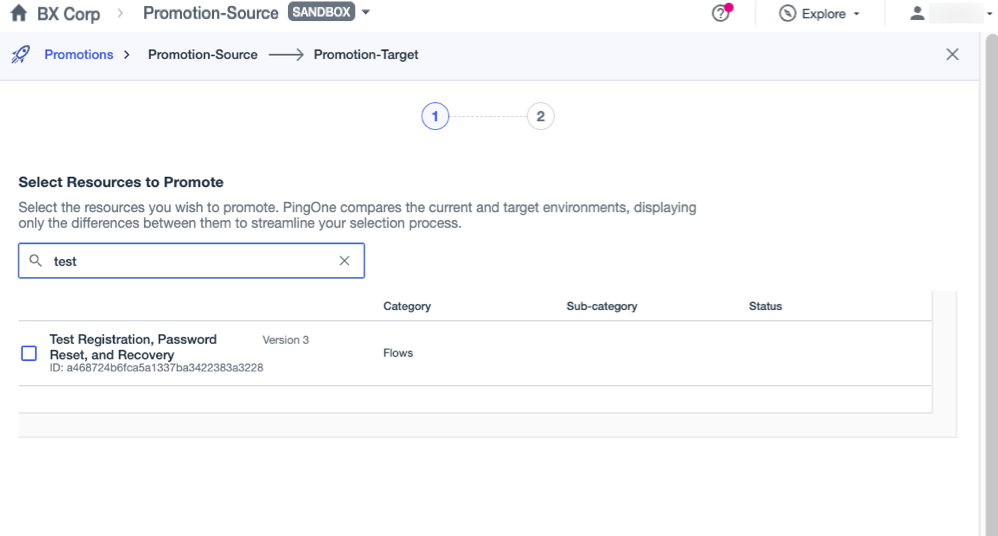Go to the home icon
This screenshot has width=998, height=536.
[x=19, y=13]
